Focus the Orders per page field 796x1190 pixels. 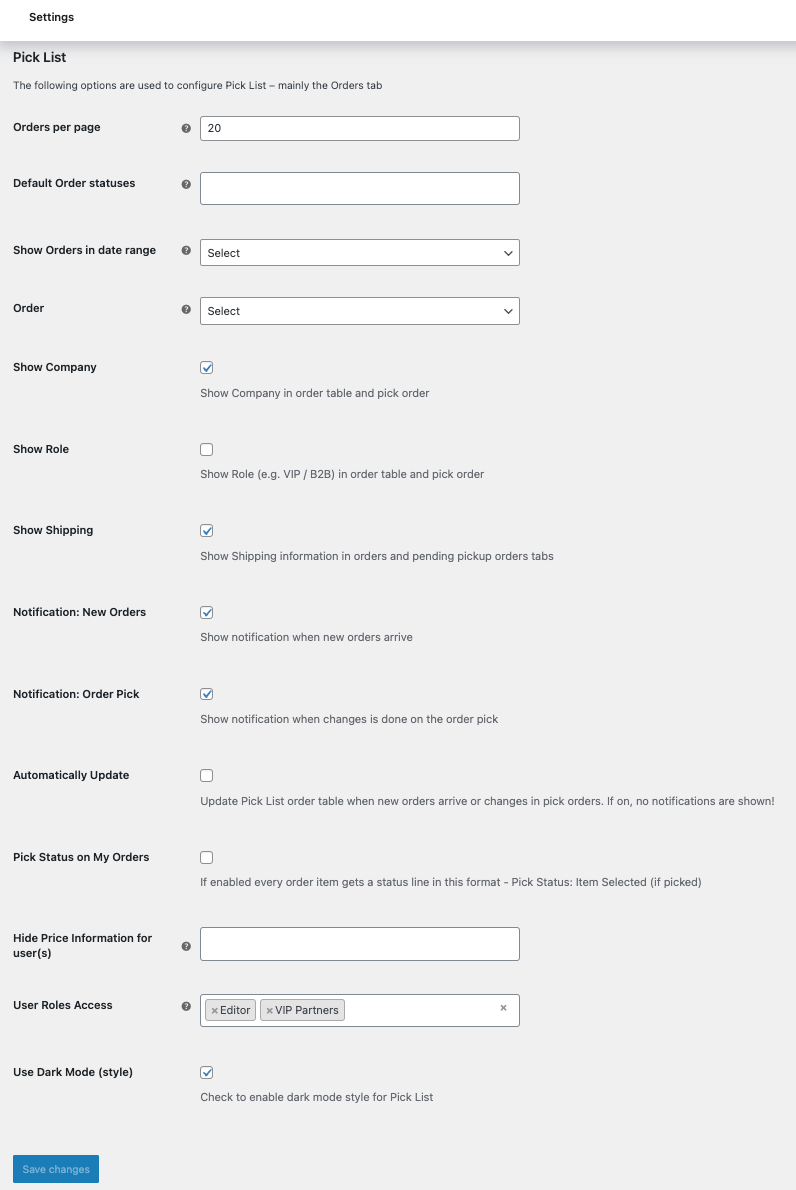point(360,129)
